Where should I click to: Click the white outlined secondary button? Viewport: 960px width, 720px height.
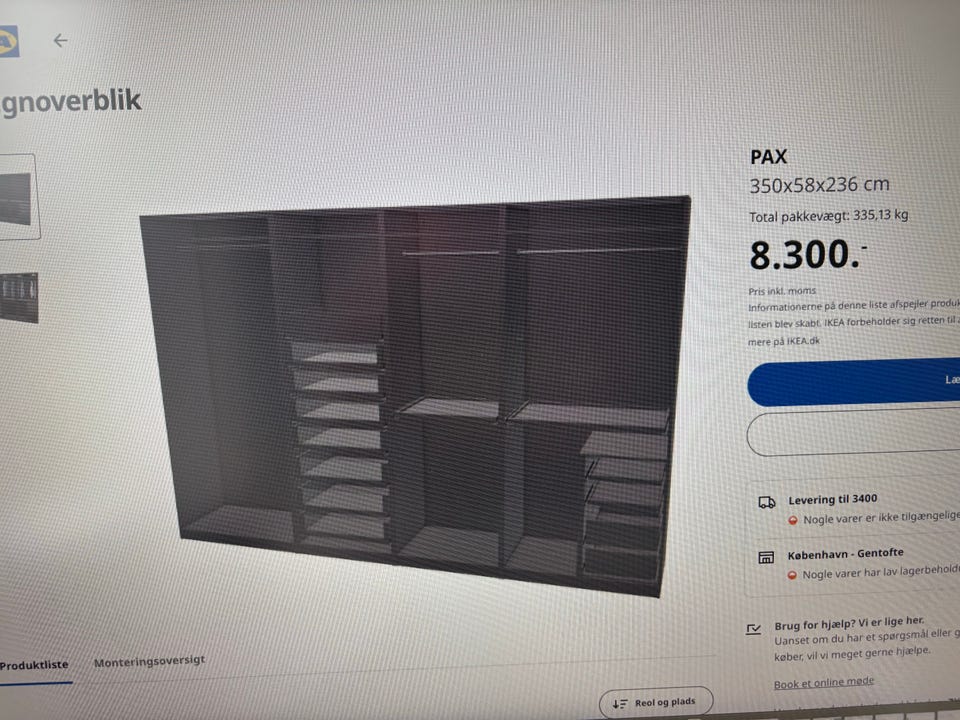pyautogui.click(x=855, y=432)
